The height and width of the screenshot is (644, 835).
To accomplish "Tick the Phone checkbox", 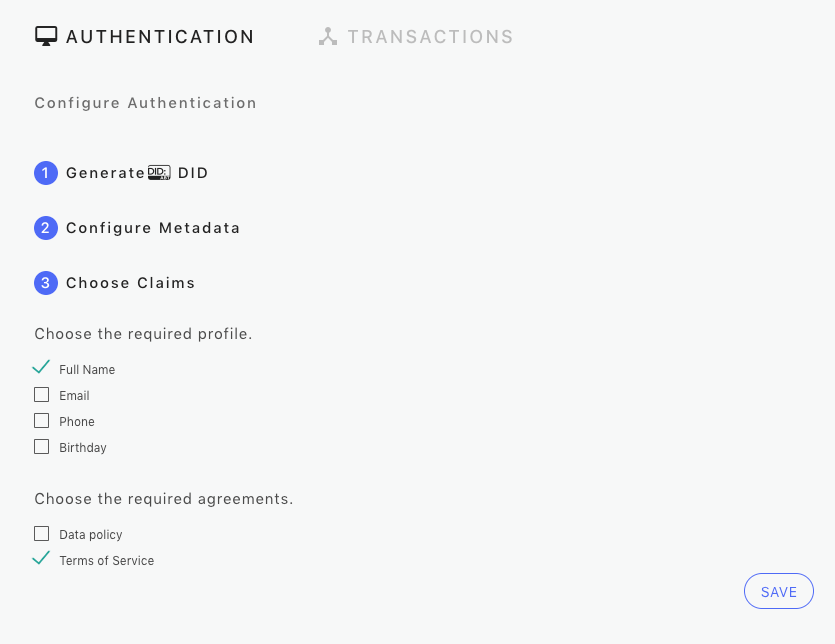I will tap(41, 421).
